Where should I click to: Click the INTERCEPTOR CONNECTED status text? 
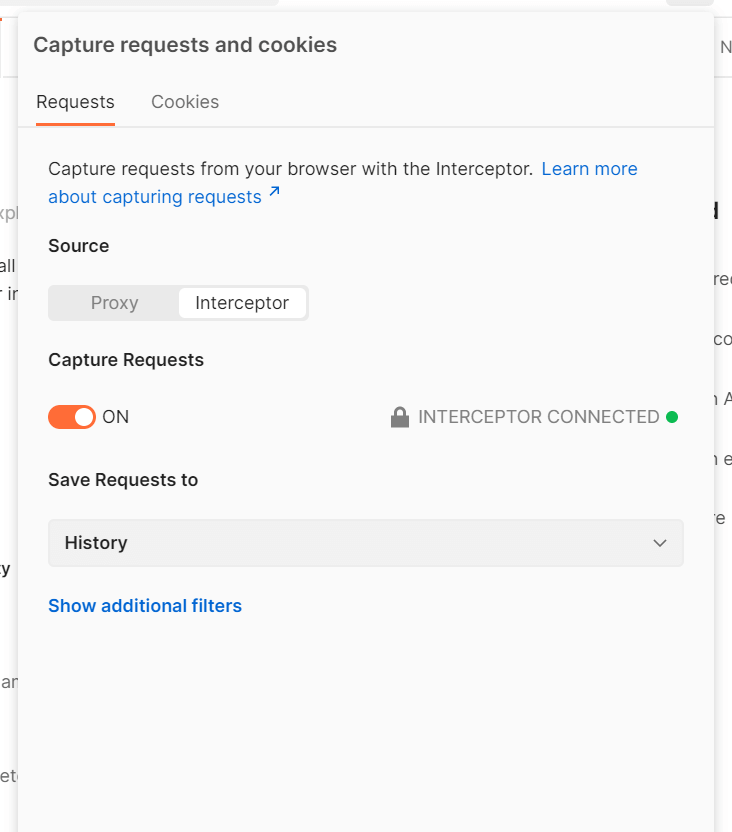coord(538,417)
